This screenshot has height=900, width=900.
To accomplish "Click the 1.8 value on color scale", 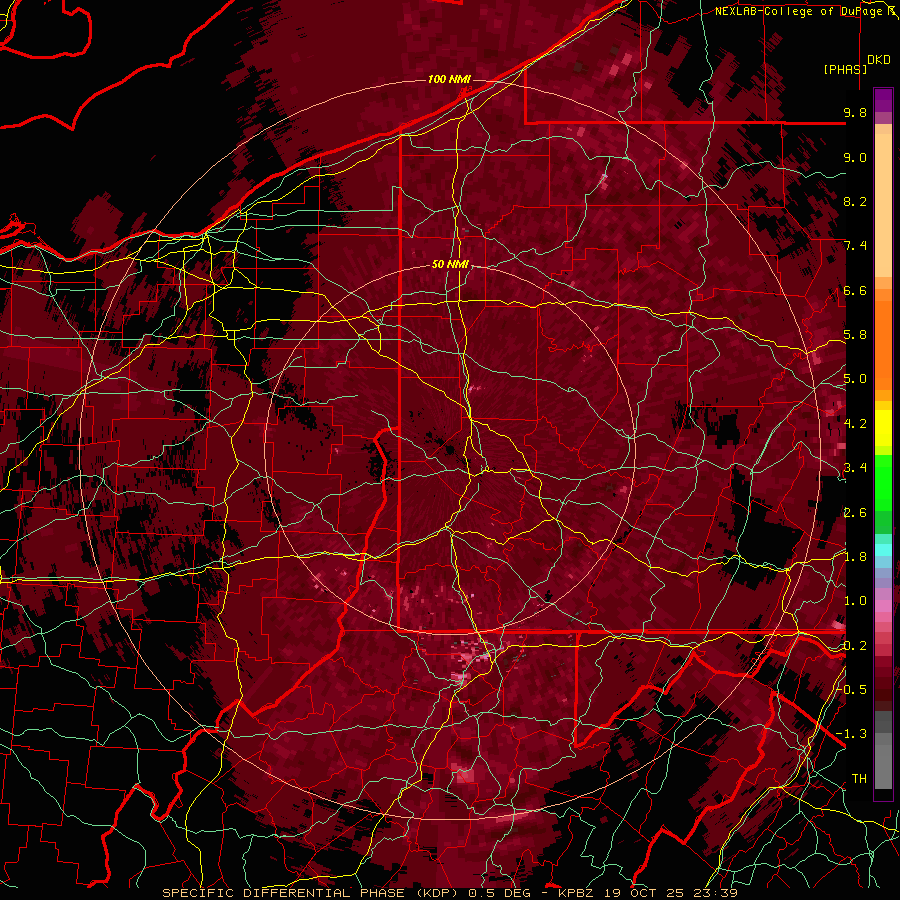I will [x=855, y=557].
